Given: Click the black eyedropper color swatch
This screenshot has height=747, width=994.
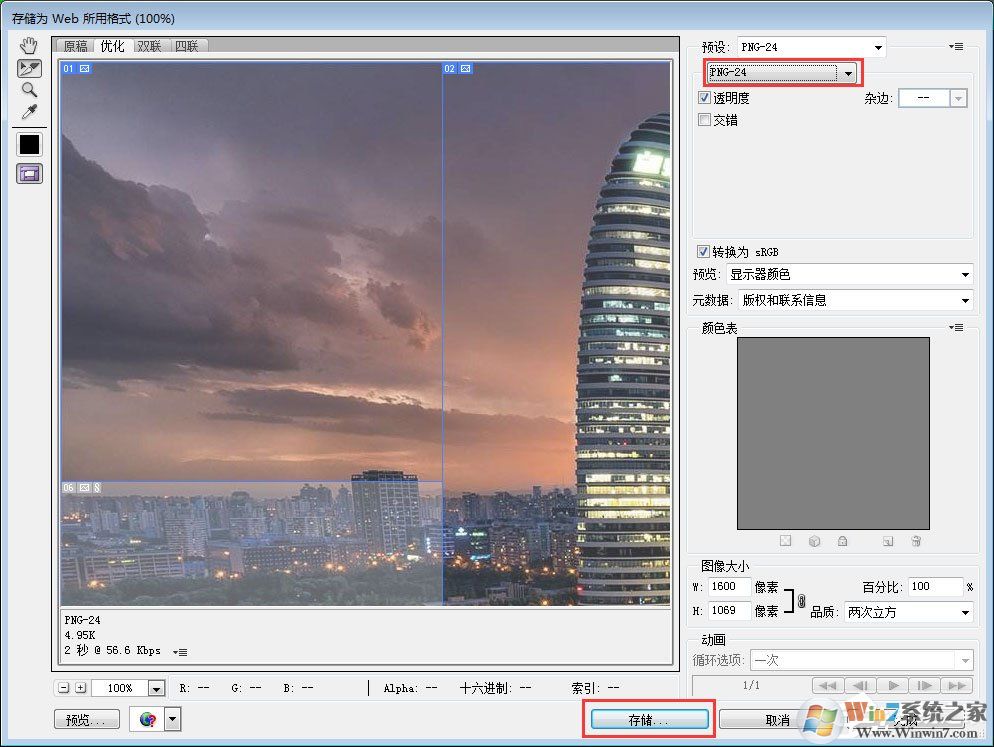Looking at the screenshot, I should [30, 144].
